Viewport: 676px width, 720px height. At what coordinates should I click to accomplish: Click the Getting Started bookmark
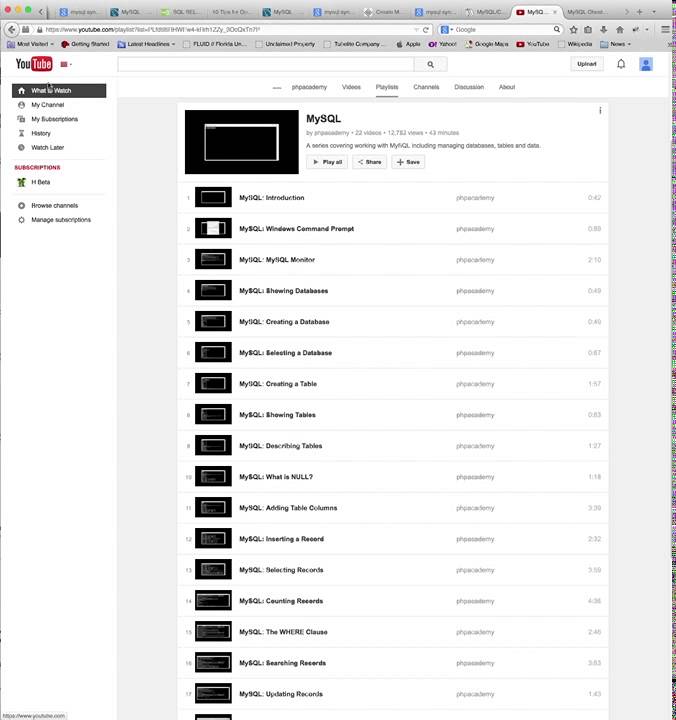[85, 44]
